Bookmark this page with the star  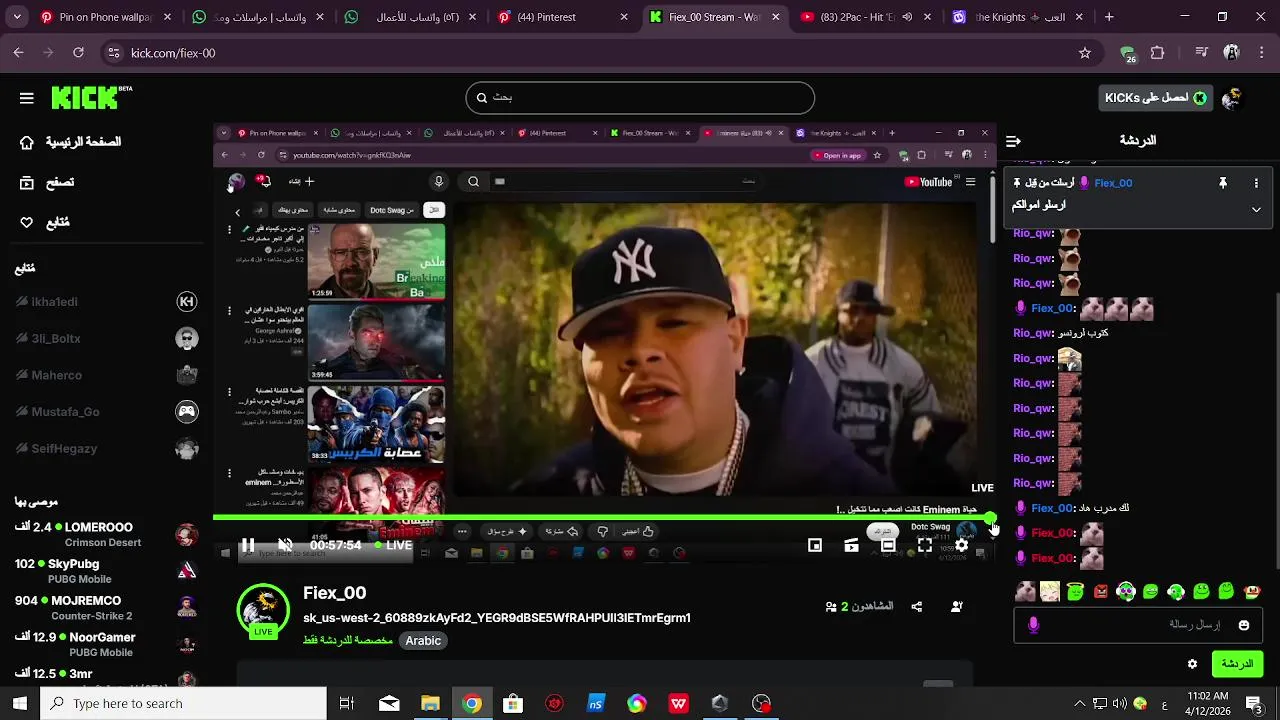click(x=1085, y=53)
